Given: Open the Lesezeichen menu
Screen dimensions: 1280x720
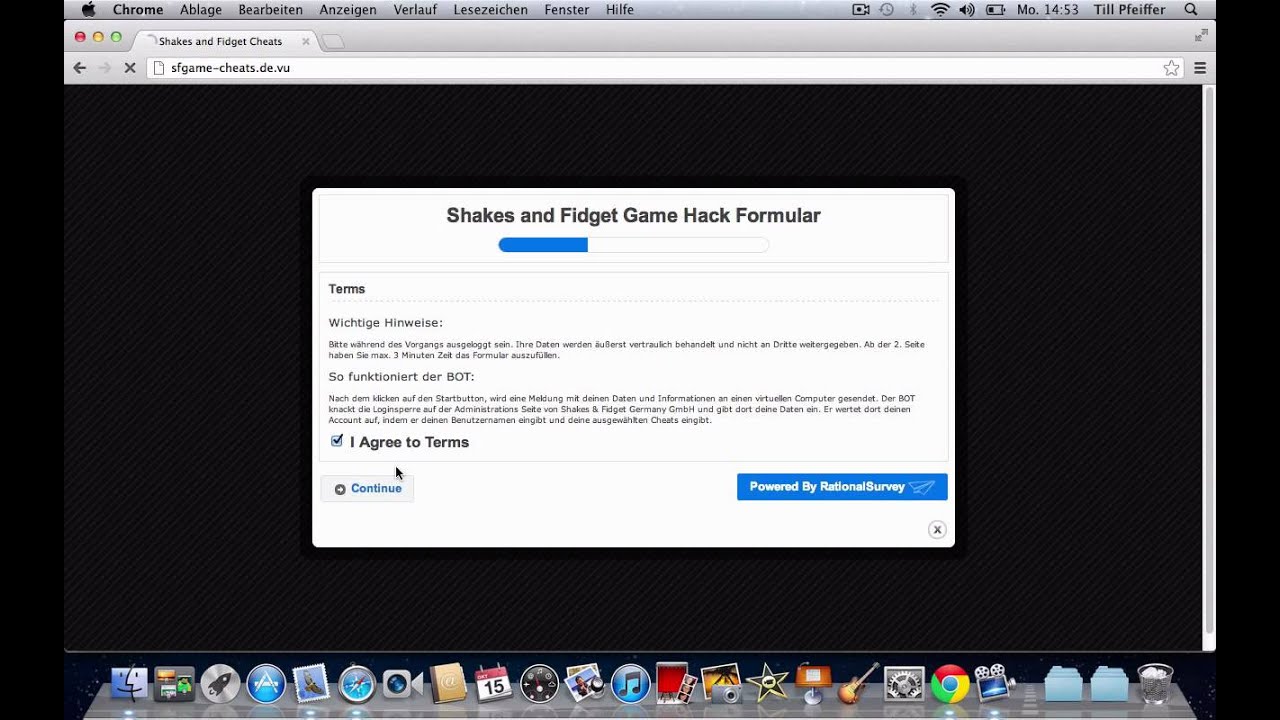Looking at the screenshot, I should coord(491,9).
